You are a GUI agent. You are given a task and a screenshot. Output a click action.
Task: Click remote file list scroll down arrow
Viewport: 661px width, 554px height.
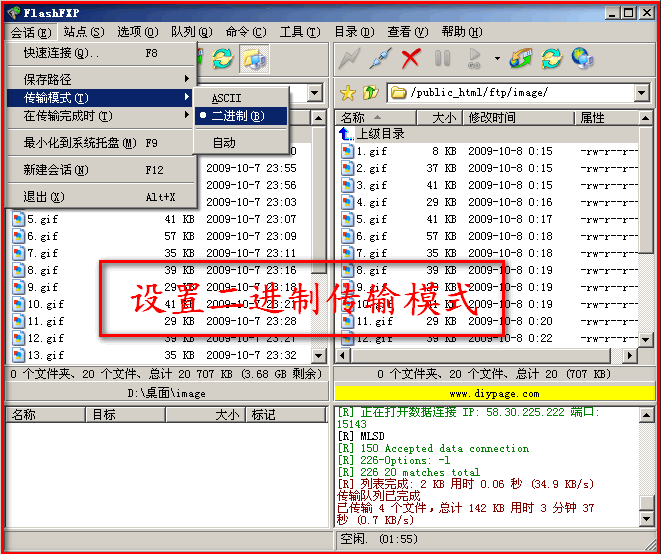645,339
